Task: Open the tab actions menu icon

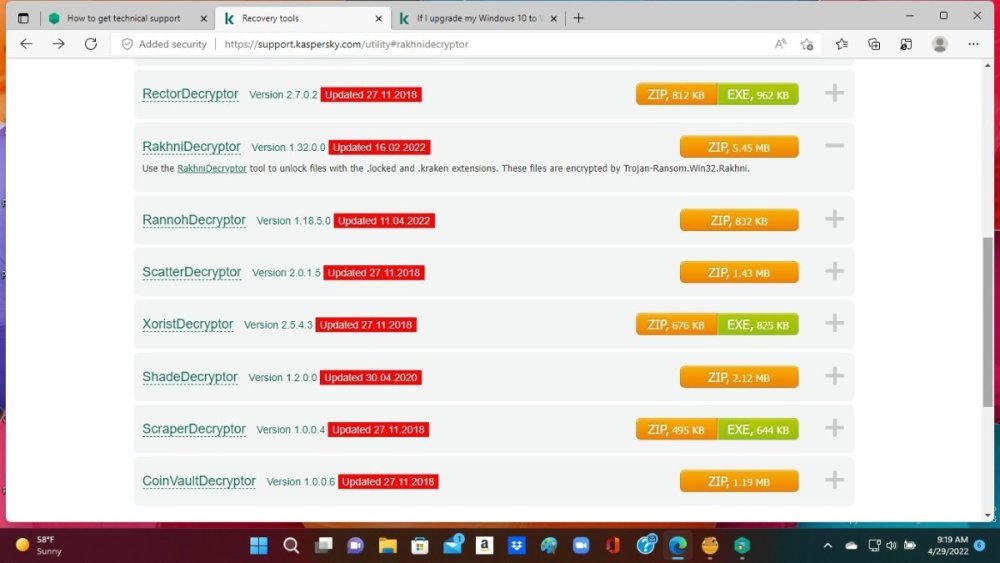Action: click(x=24, y=18)
